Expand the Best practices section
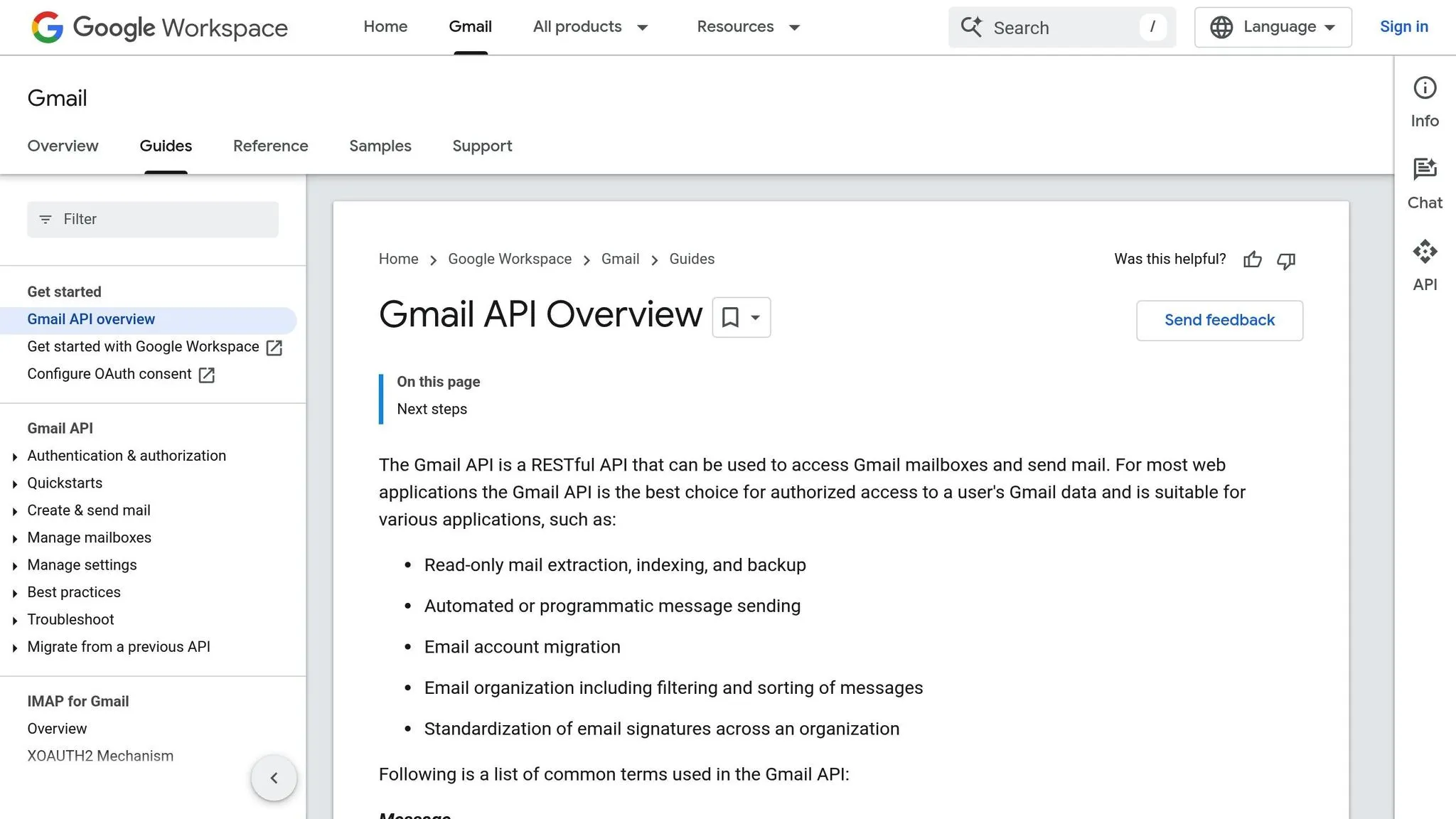 15,594
